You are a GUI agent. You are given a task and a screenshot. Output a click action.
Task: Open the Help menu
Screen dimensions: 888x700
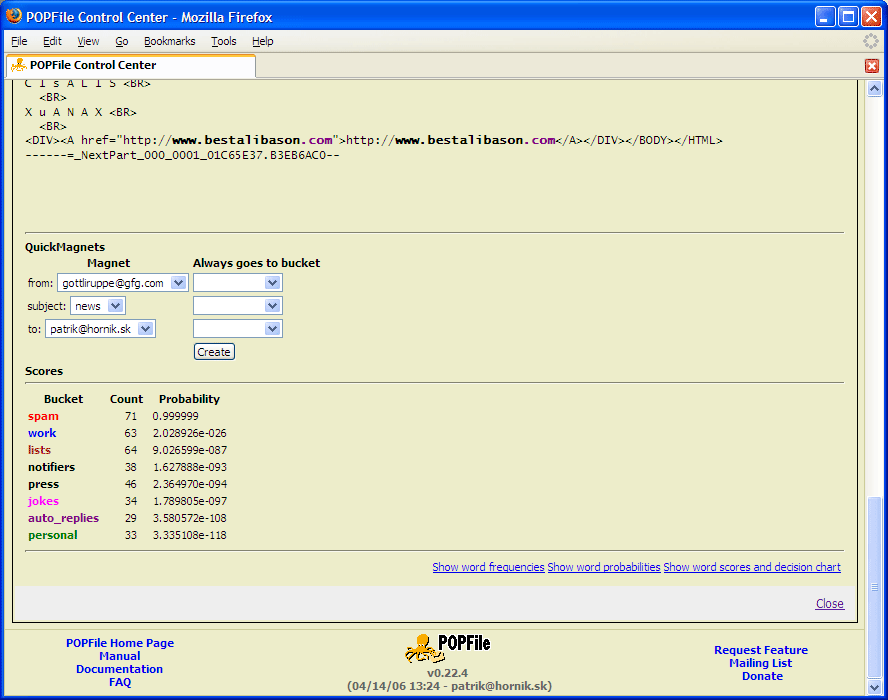click(263, 41)
